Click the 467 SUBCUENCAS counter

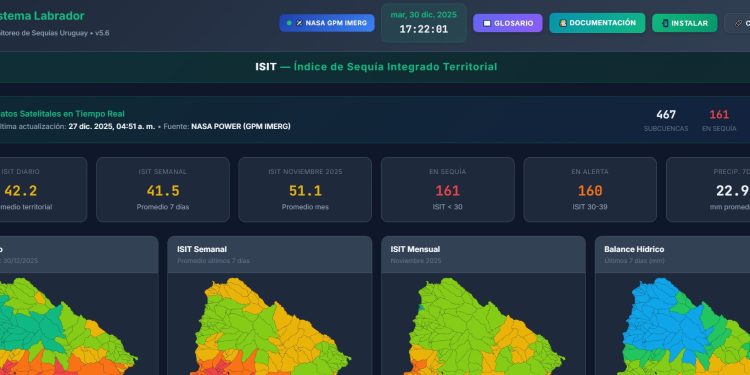coord(666,121)
